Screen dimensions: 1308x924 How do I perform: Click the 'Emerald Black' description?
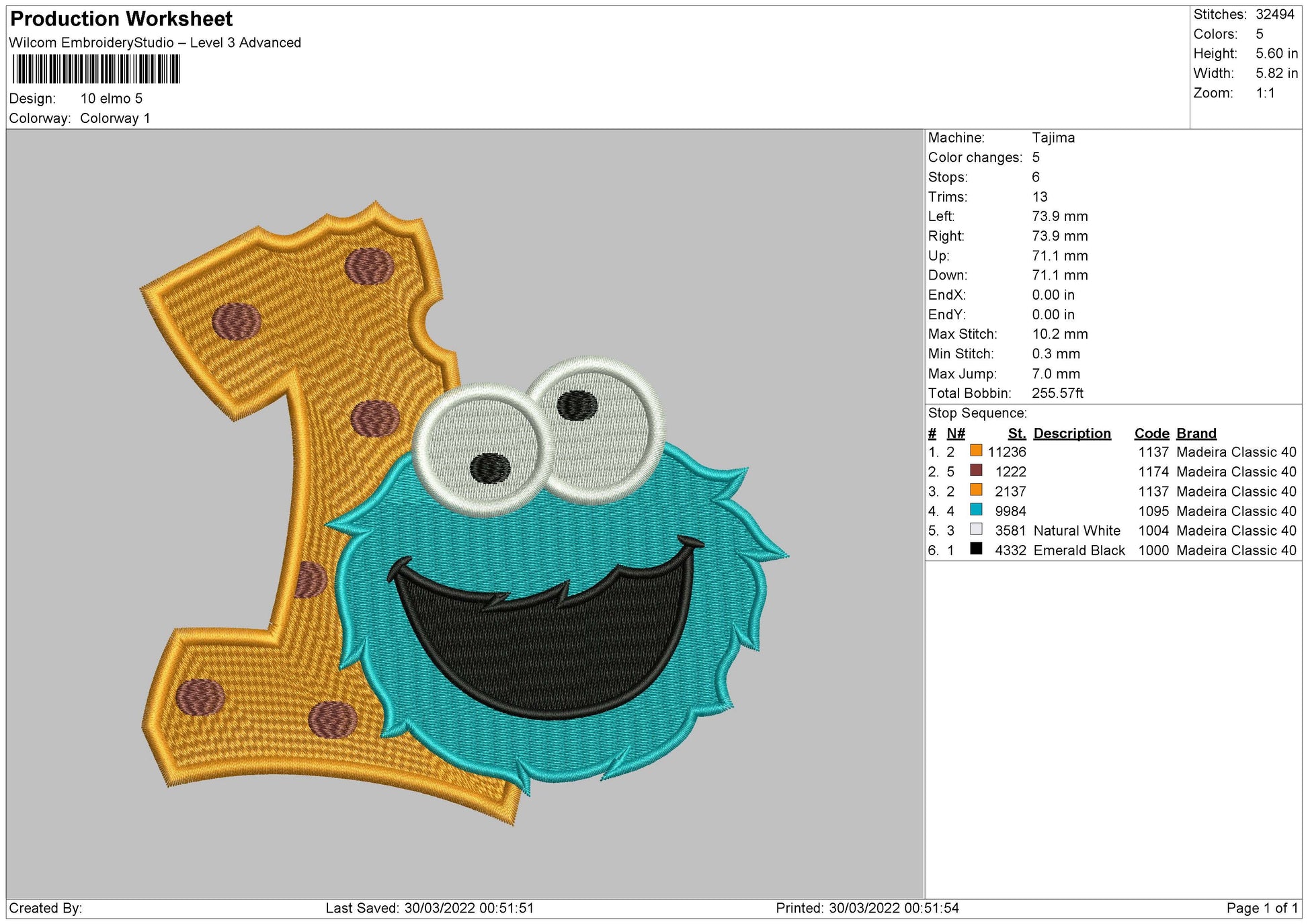coord(1079,550)
